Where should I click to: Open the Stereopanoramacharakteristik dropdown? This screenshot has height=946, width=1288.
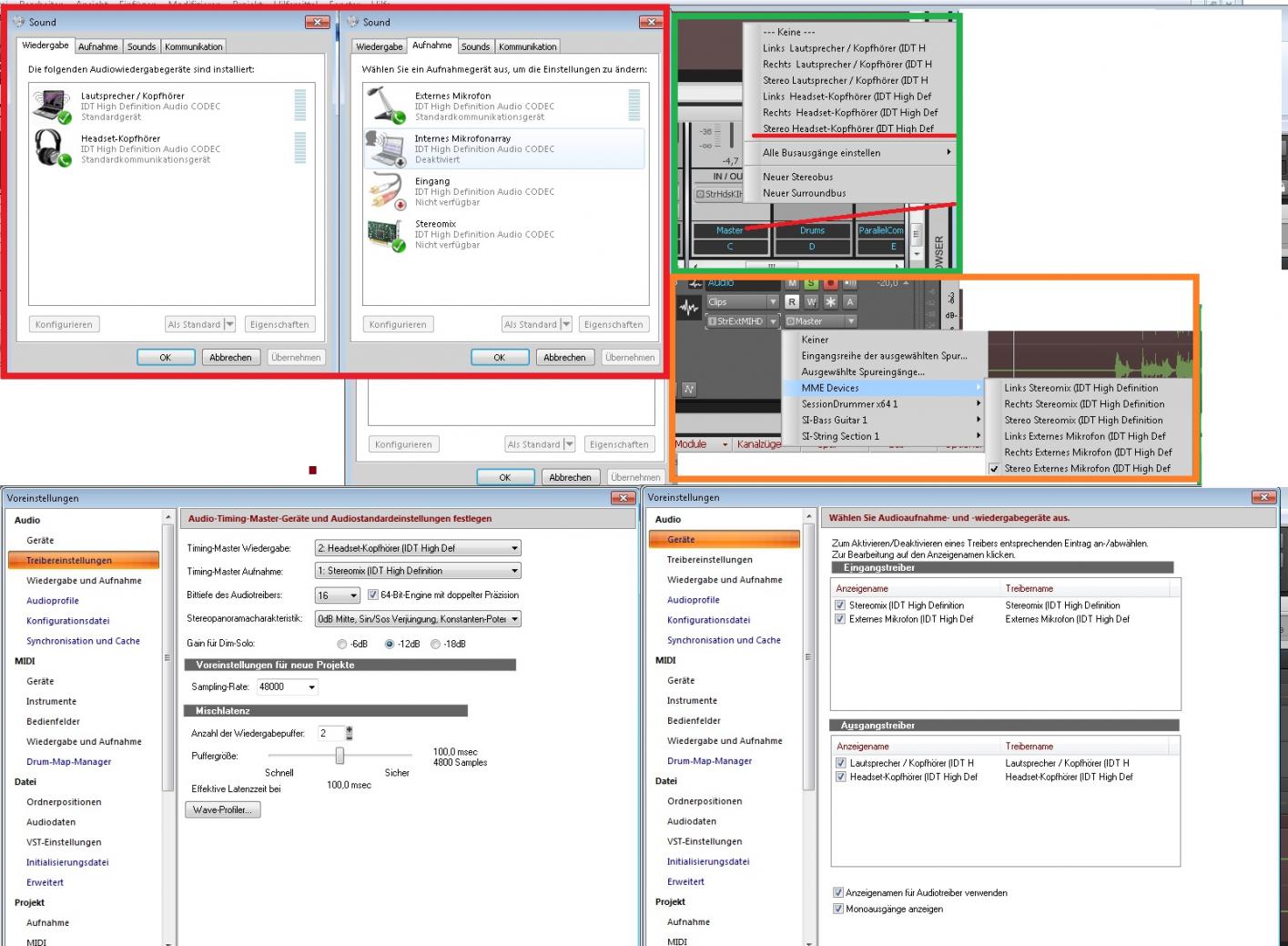pos(418,619)
